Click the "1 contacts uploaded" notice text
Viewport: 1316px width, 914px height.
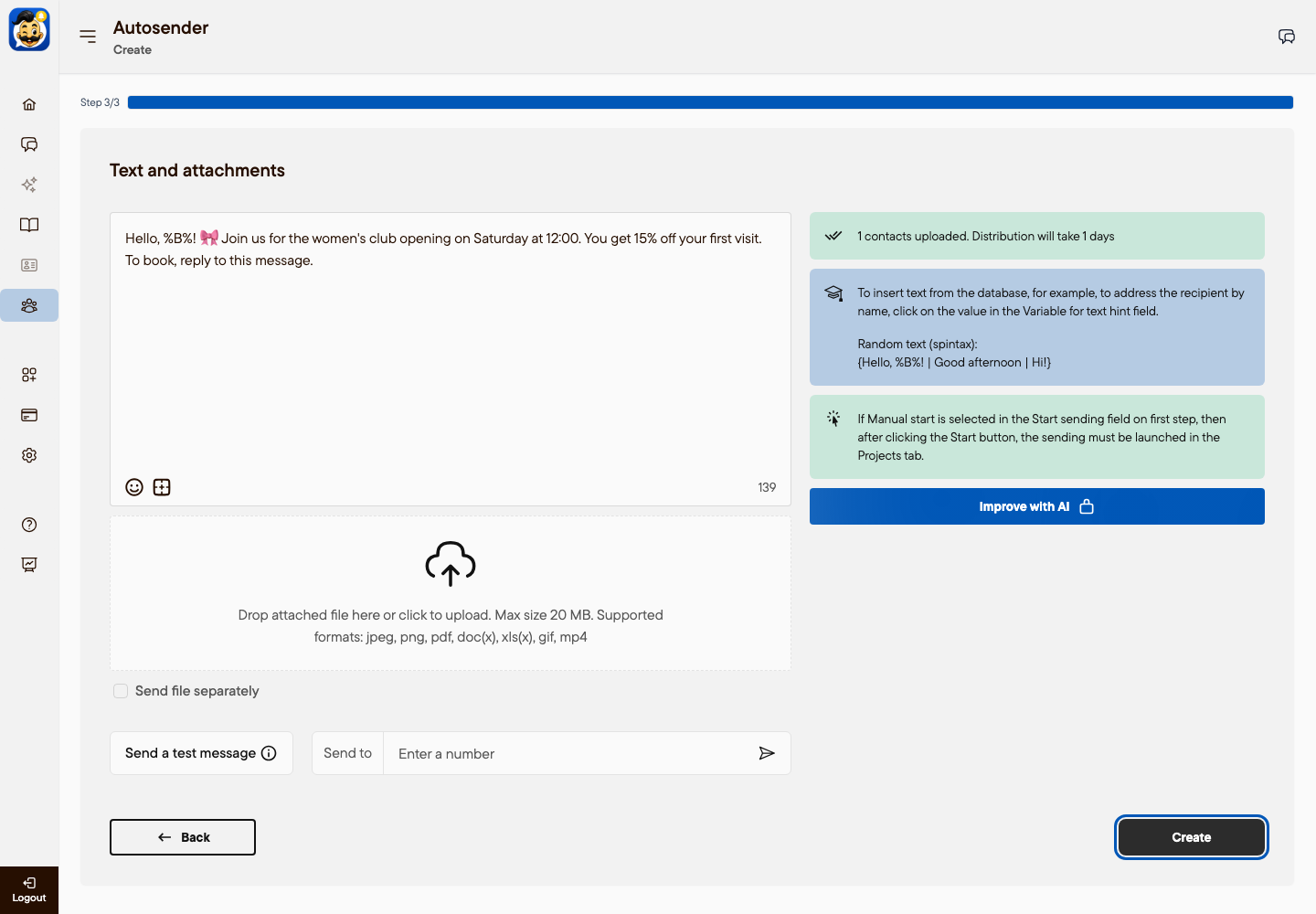(986, 236)
